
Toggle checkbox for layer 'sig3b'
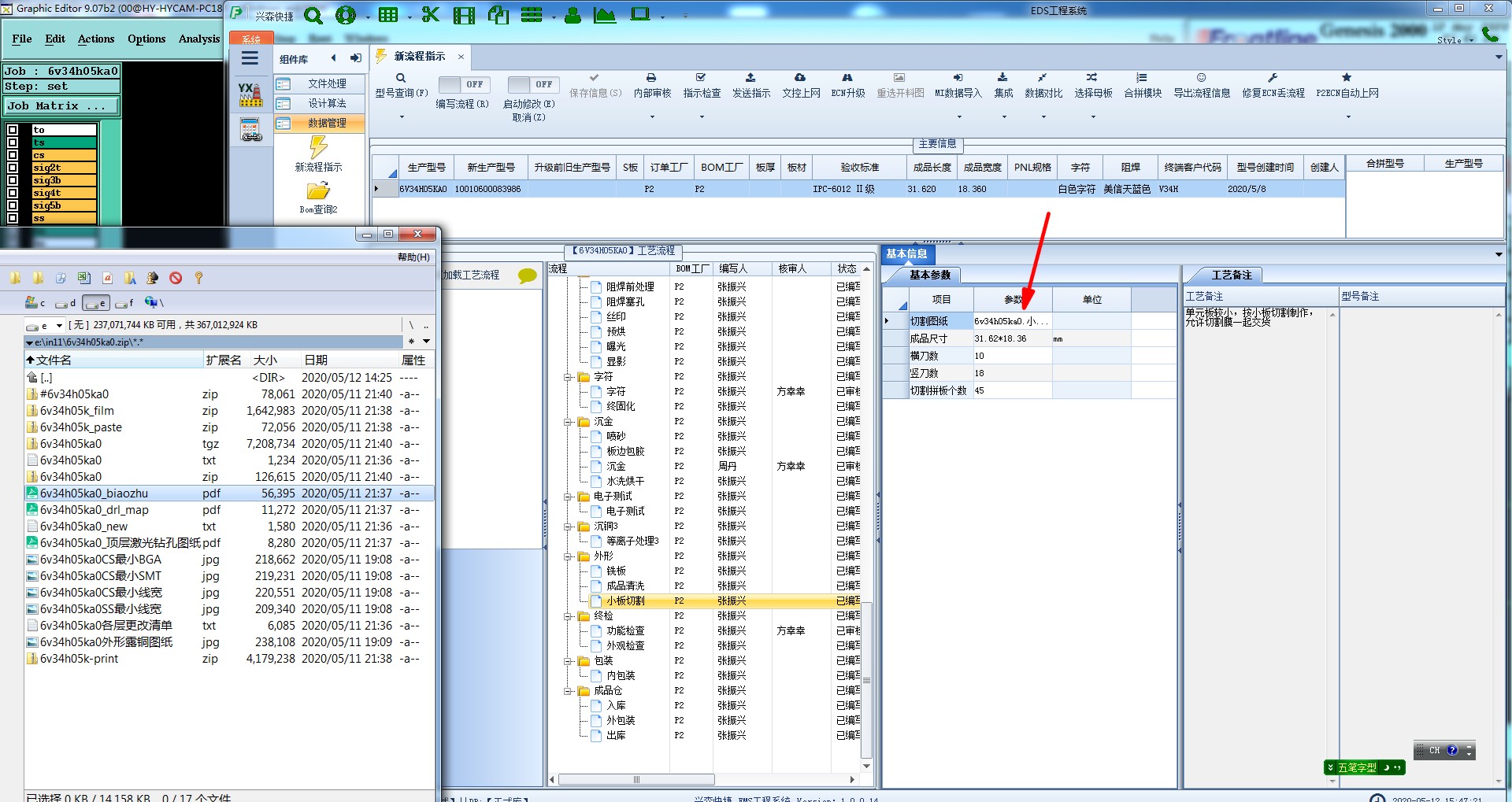[13, 180]
